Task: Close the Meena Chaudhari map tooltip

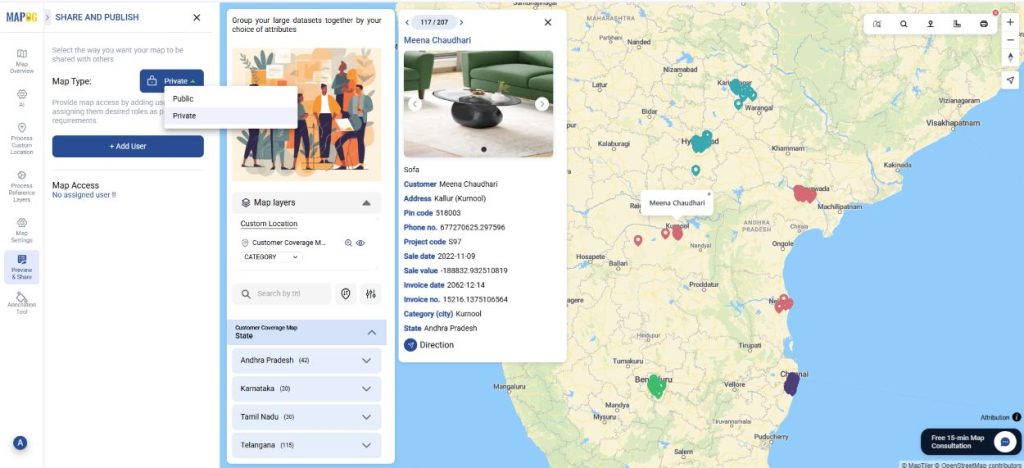Action: pyautogui.click(x=709, y=195)
